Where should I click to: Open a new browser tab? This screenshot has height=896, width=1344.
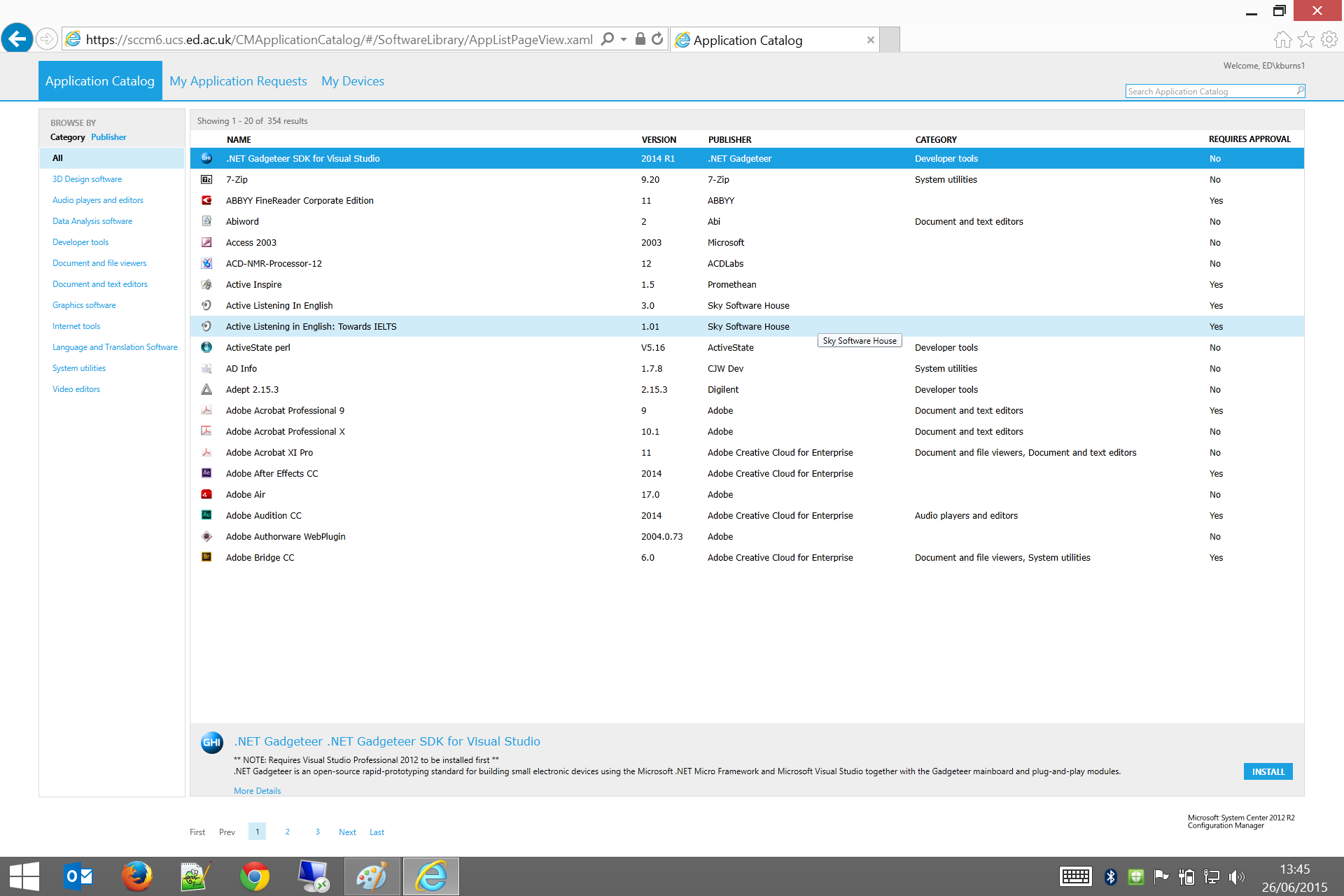tap(890, 40)
